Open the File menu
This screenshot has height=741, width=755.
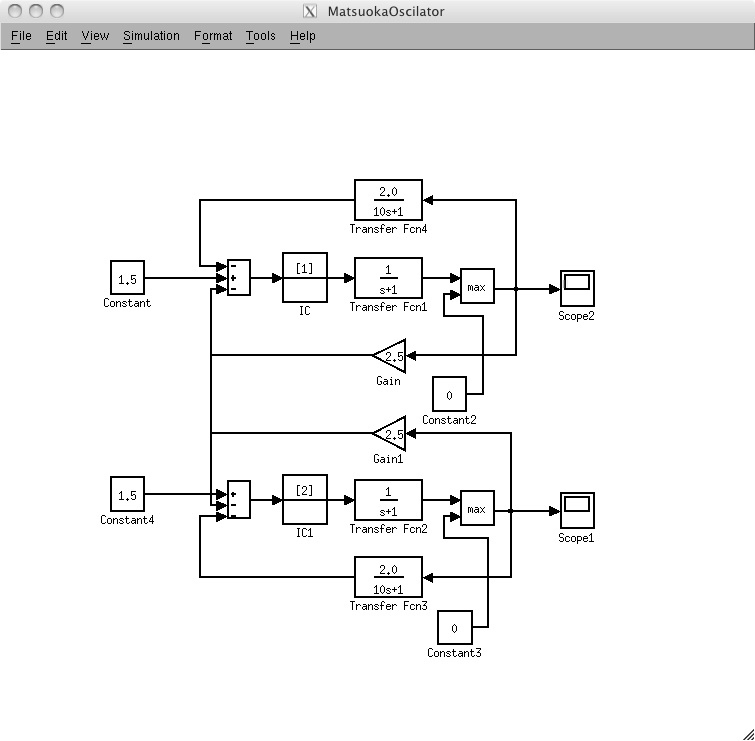coord(21,36)
